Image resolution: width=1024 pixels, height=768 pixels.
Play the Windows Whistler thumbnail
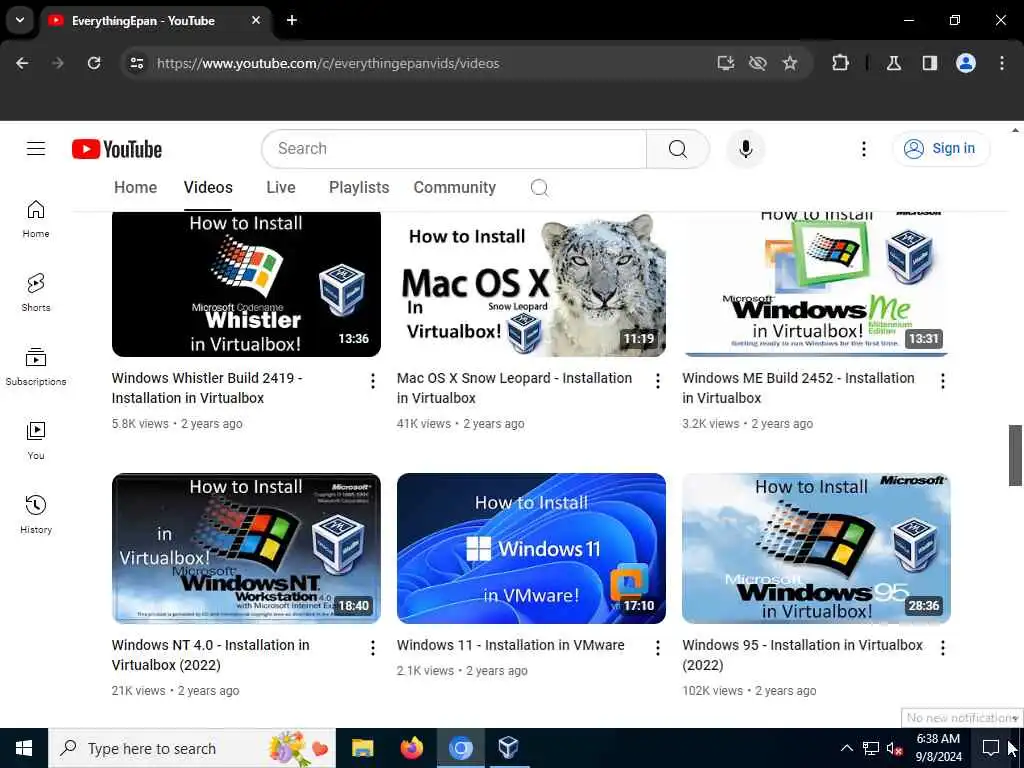click(x=246, y=284)
